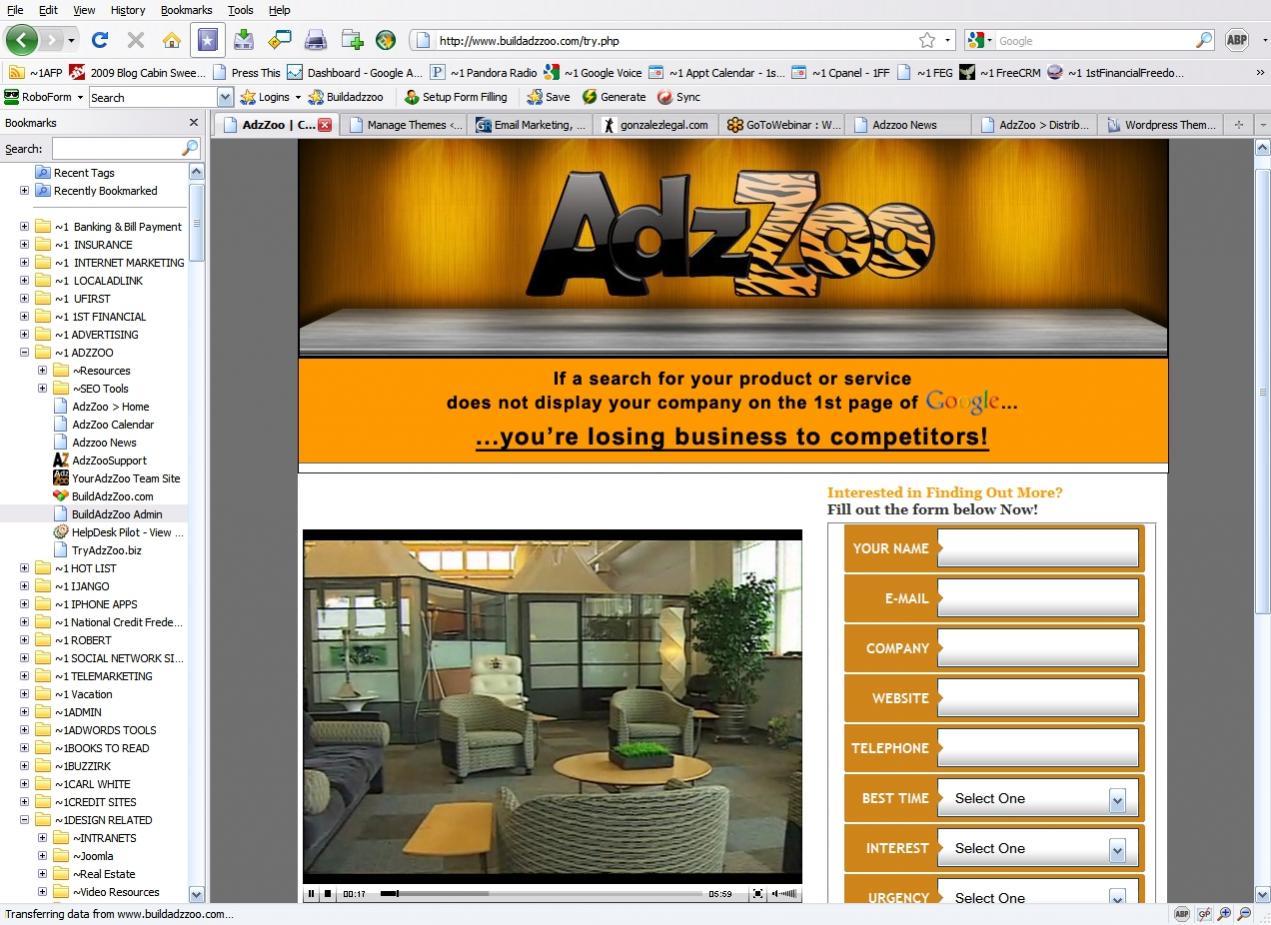Close the Bookmarks sidebar panel
Viewport: 1271px width, 925px height.
pyautogui.click(x=194, y=123)
